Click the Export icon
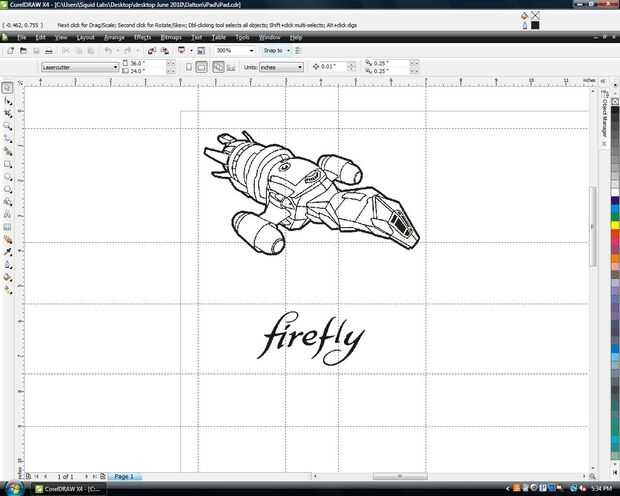The height and width of the screenshot is (496, 620). click(x=164, y=51)
